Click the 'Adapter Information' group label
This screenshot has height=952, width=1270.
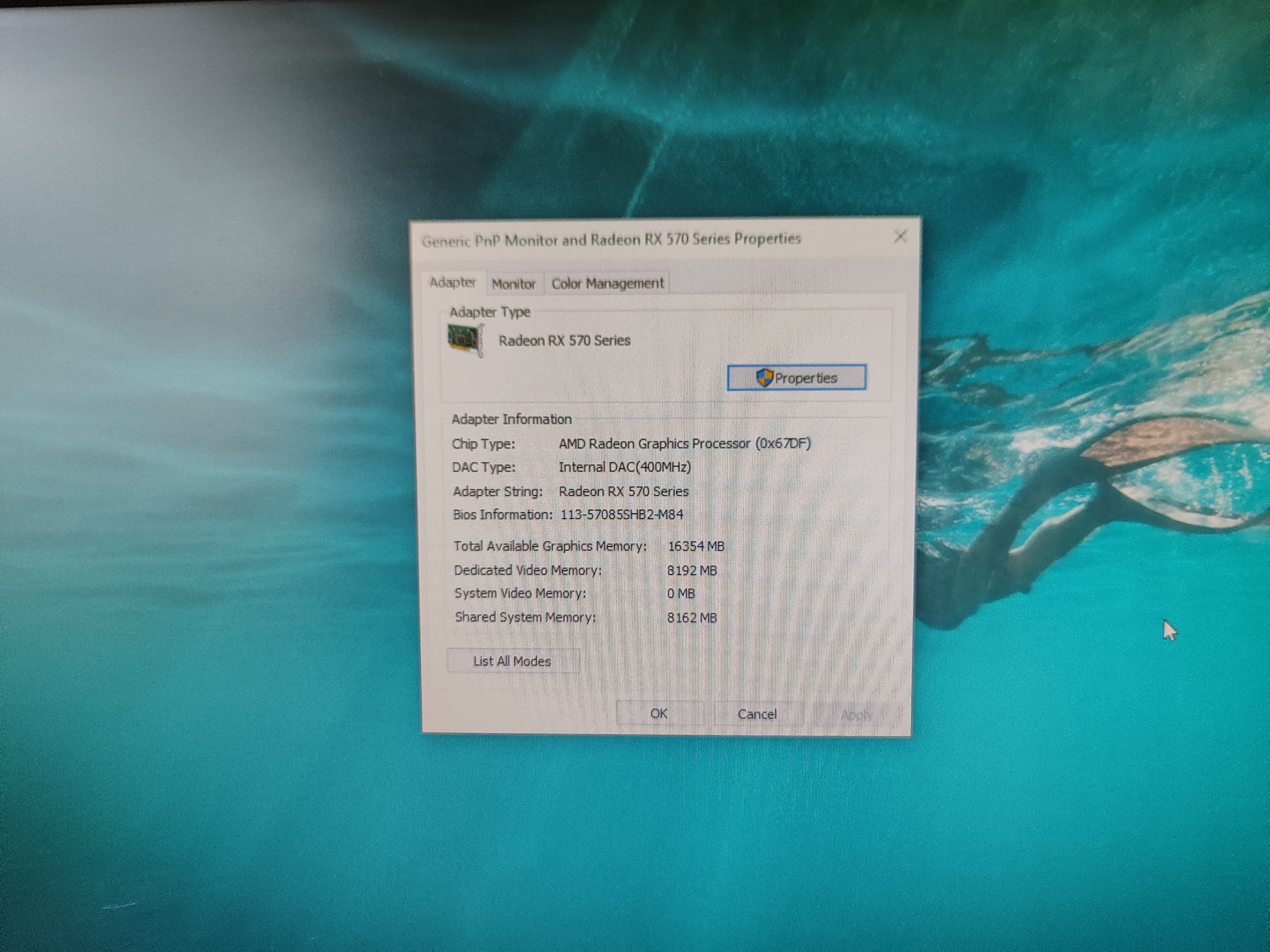(511, 419)
